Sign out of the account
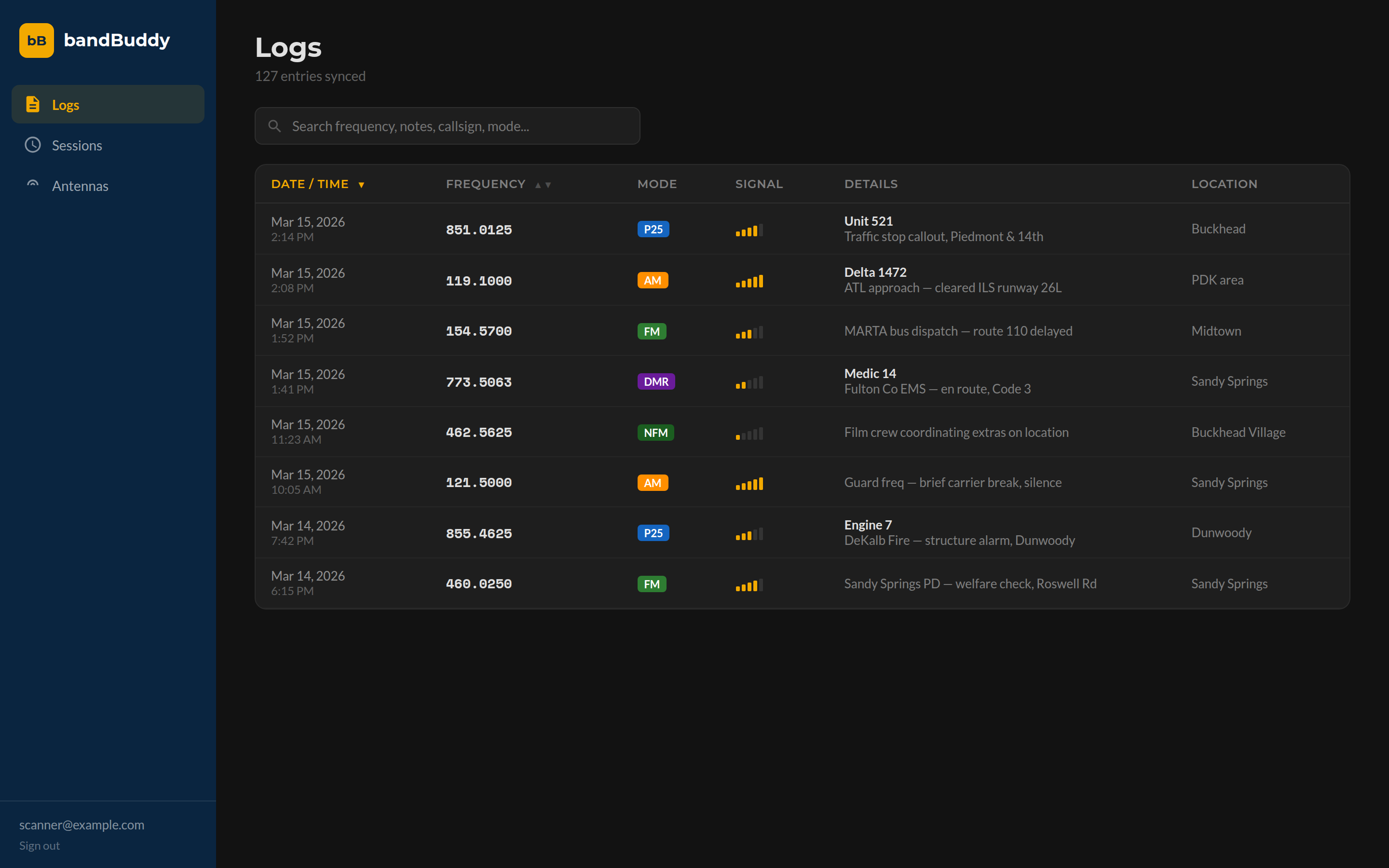Screen dimensions: 1389x868 tap(39, 845)
